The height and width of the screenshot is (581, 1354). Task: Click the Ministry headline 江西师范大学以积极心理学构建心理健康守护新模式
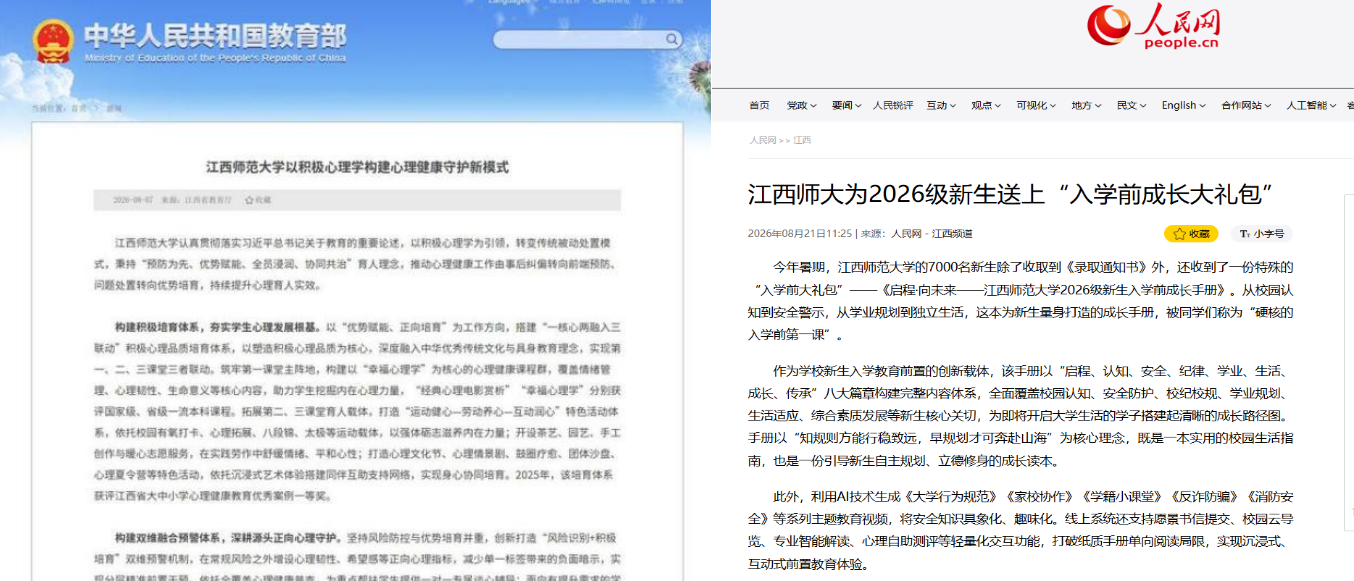coord(357,167)
